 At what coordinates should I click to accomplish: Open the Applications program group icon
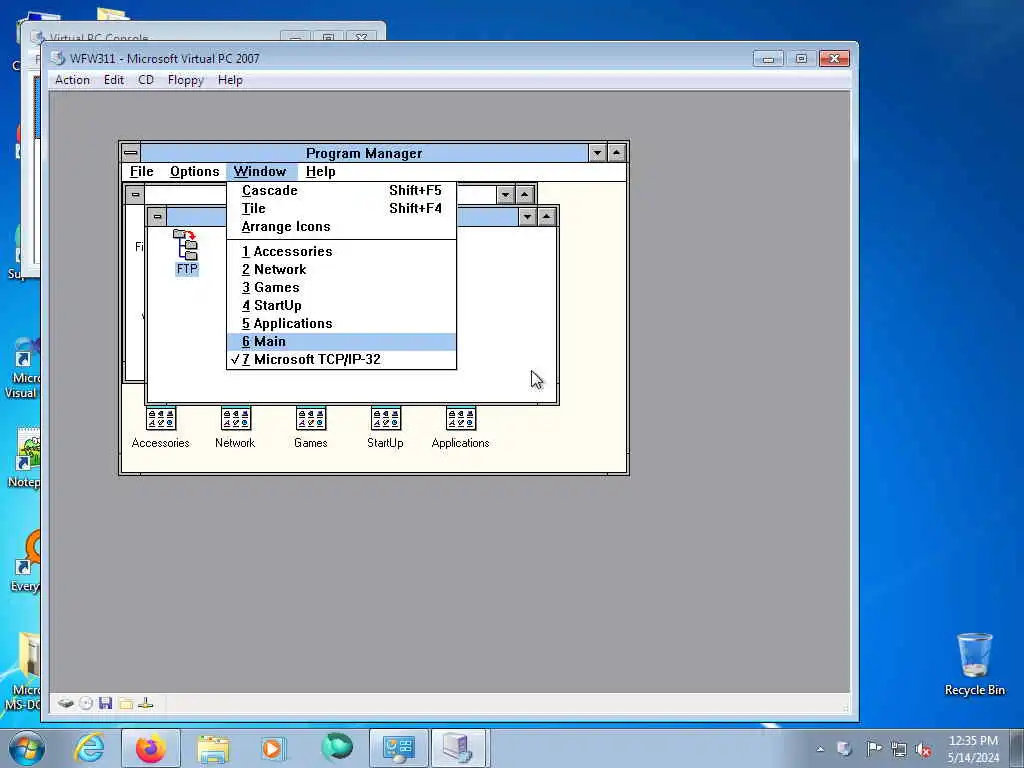point(460,428)
